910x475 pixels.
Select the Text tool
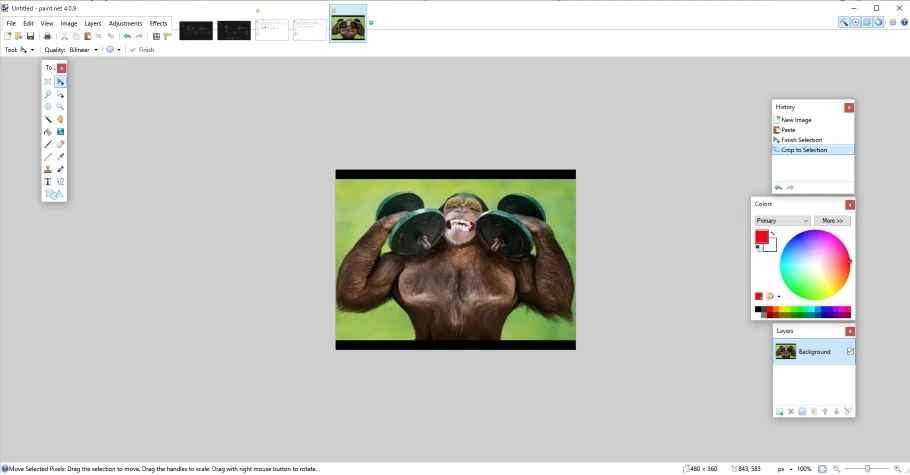[48, 182]
